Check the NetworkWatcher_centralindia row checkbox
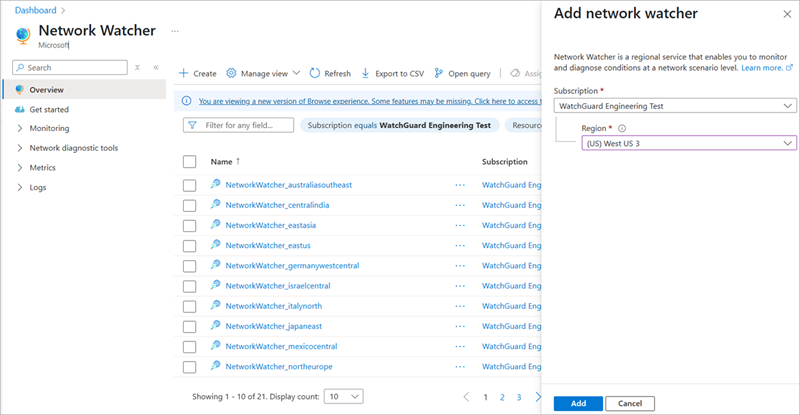This screenshot has height=415, width=800. click(189, 205)
